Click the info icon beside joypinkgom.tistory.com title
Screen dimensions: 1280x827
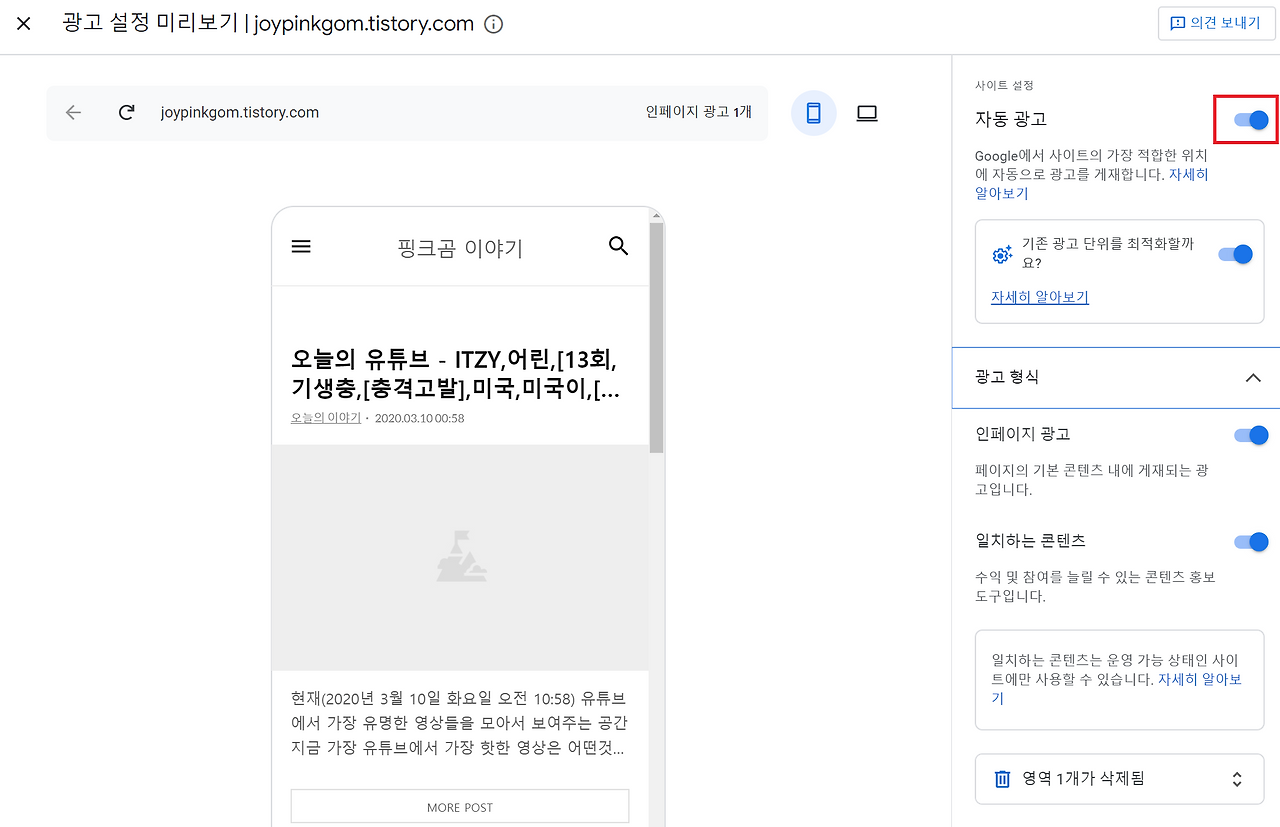click(x=493, y=24)
